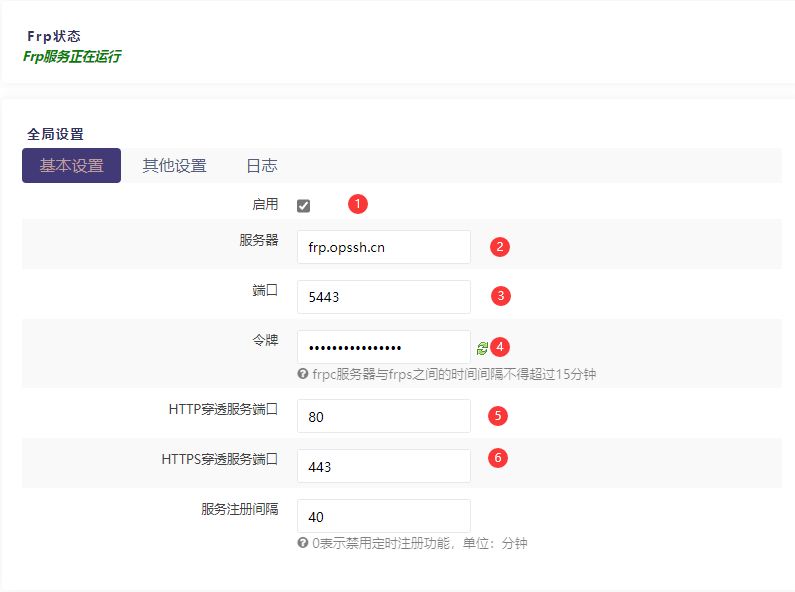This screenshot has height=592, width=795.
Task: Click the hint text 0表示禁用定时注册功能
Action: (420, 543)
